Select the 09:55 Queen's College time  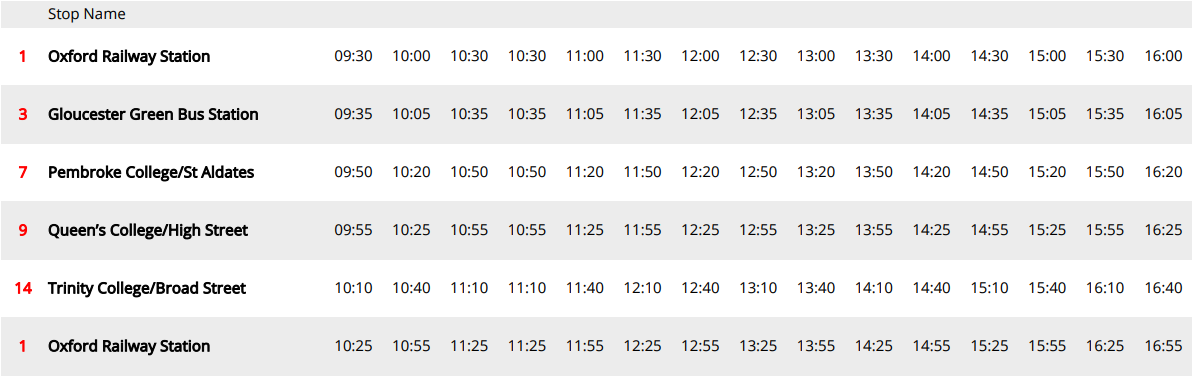pos(353,230)
